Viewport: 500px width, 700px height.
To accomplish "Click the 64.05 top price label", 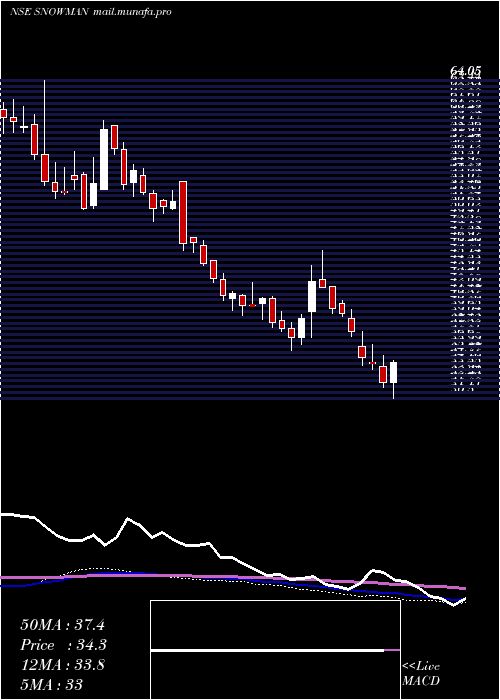I will point(465,71).
